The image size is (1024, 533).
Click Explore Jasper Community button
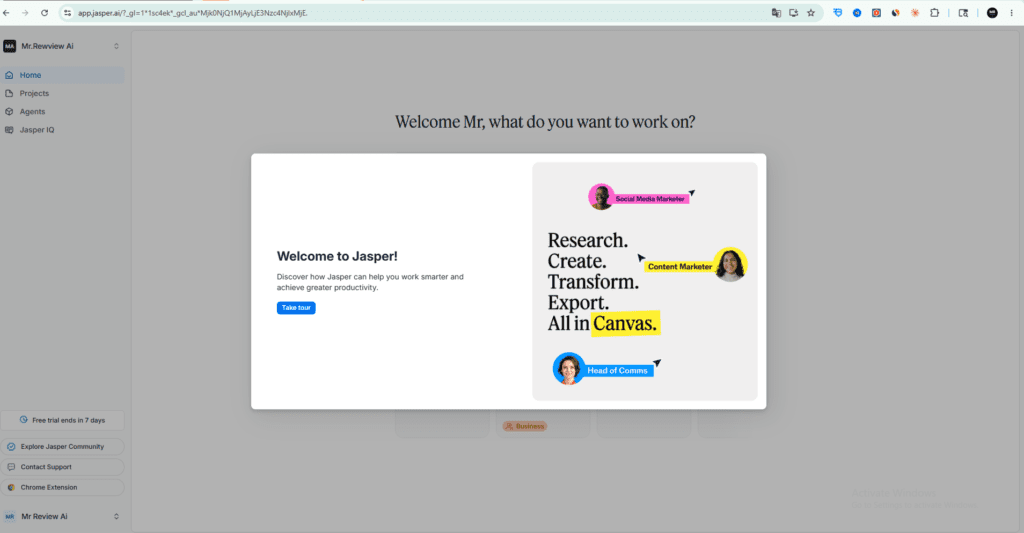click(63, 447)
